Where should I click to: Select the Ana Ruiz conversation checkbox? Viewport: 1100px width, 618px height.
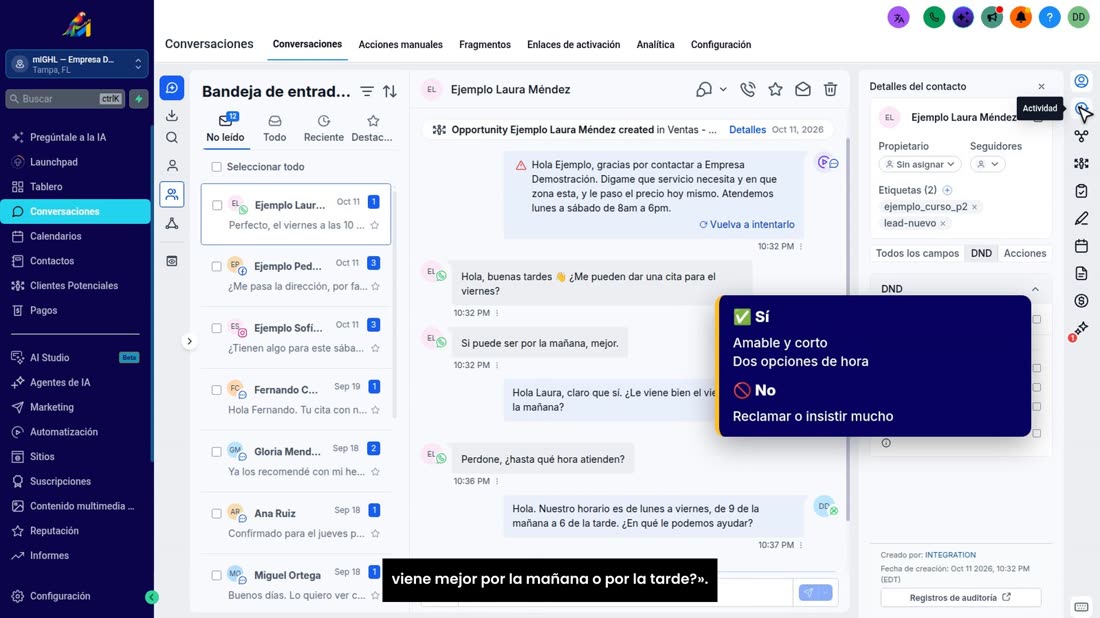[x=217, y=513]
